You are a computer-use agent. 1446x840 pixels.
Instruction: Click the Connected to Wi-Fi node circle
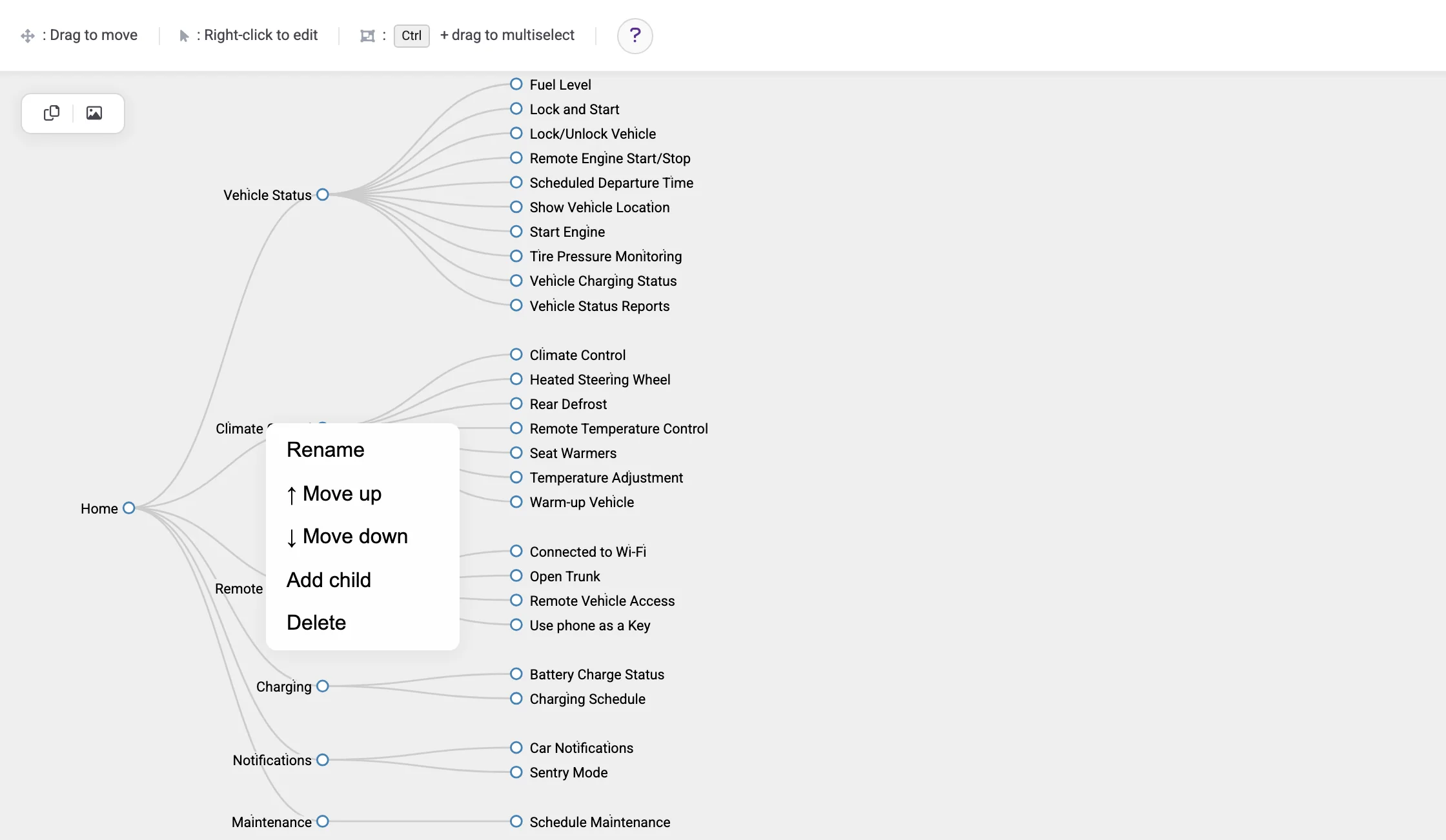pos(516,551)
